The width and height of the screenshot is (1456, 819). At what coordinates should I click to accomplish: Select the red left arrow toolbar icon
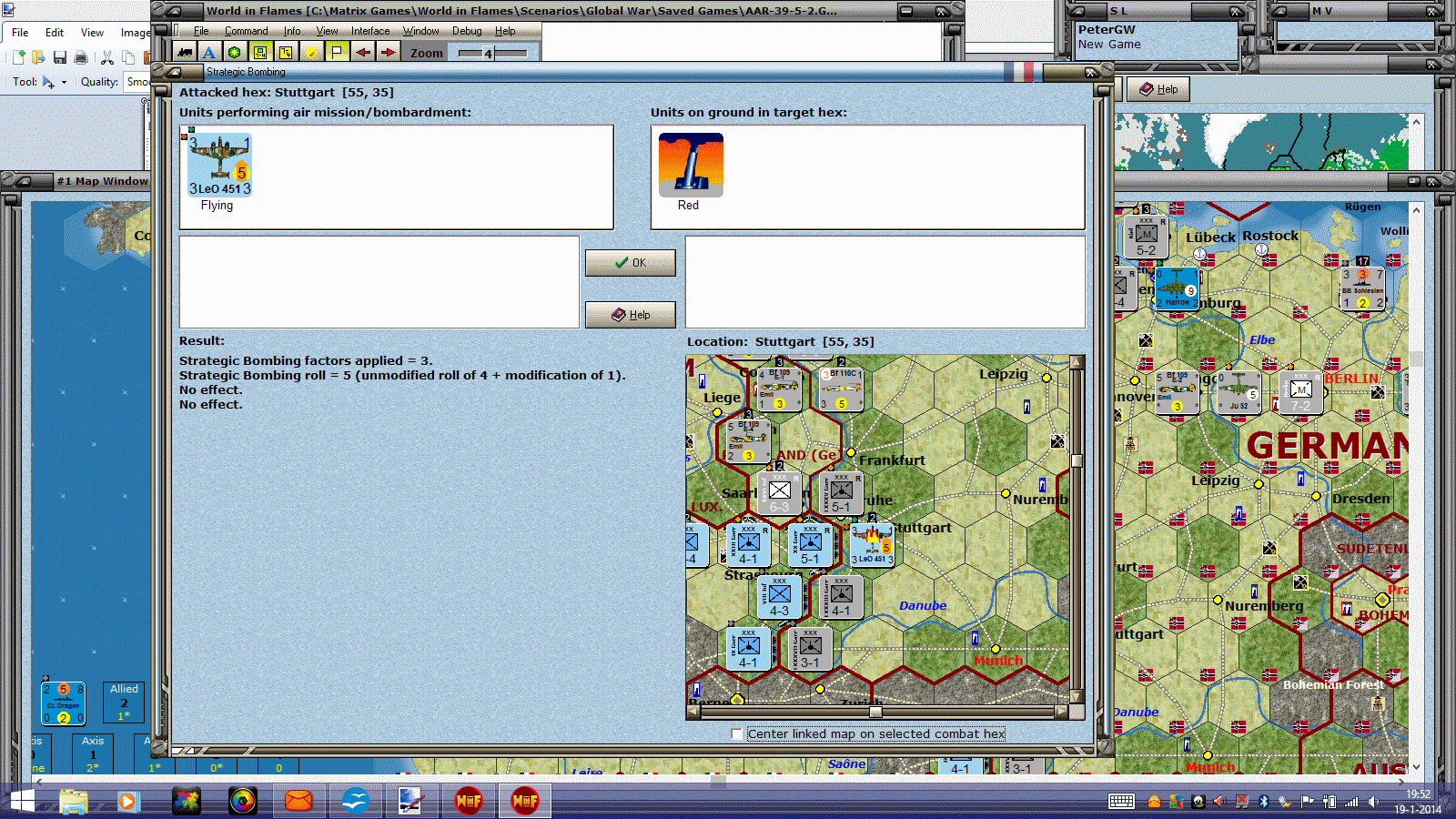tap(363, 53)
